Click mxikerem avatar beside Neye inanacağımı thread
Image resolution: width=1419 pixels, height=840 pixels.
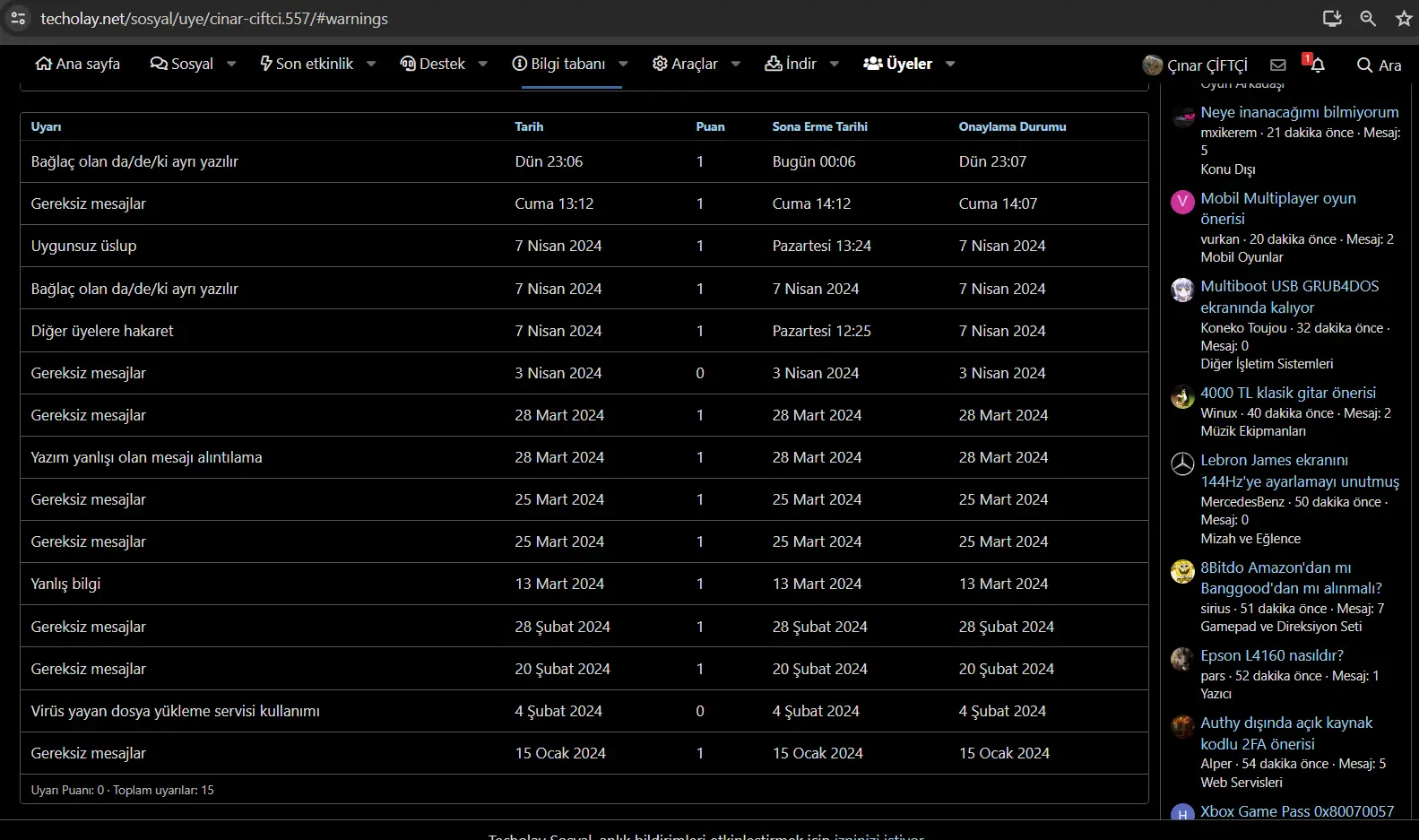(x=1182, y=116)
